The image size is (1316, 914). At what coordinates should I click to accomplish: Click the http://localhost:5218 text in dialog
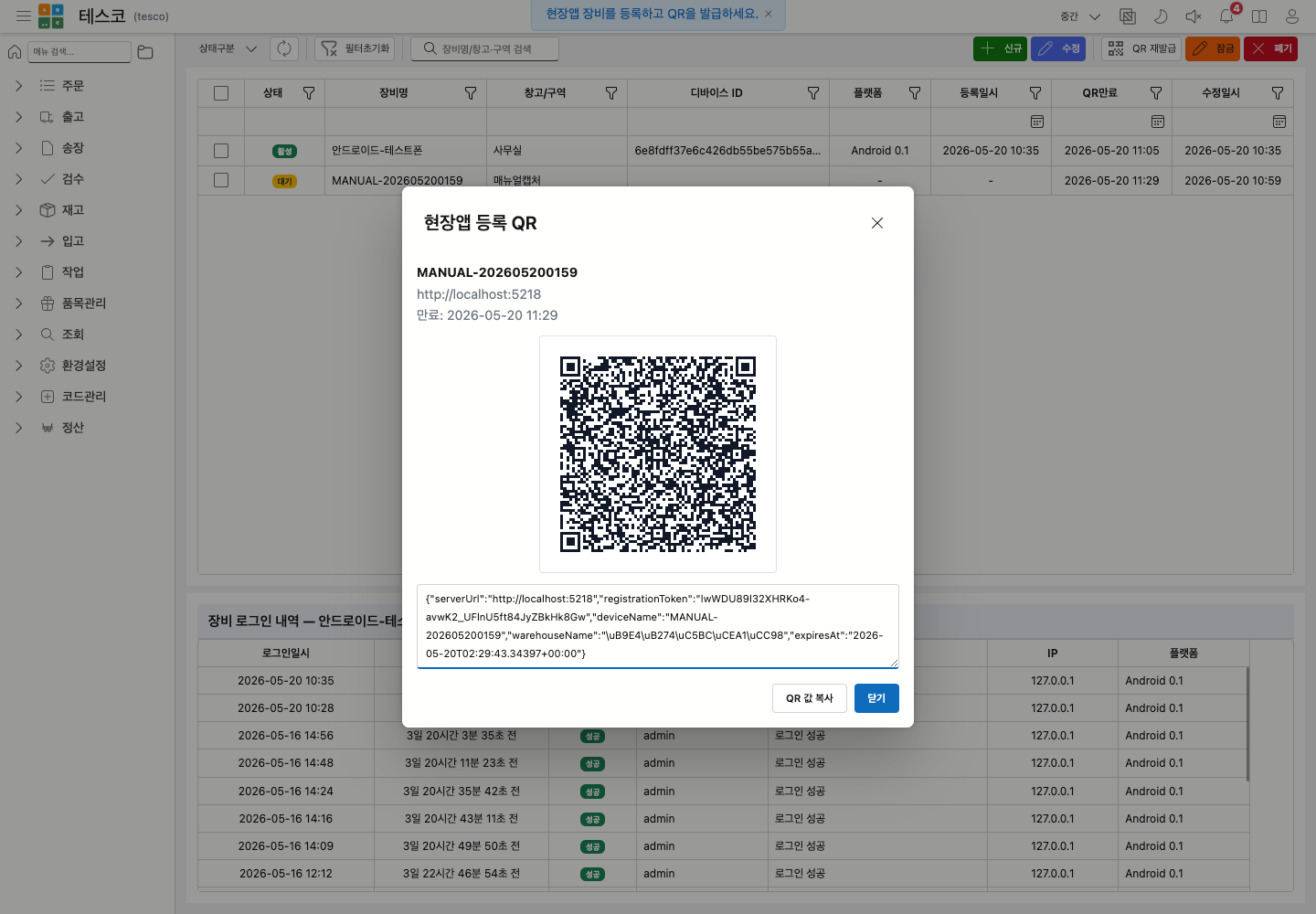[479, 294]
